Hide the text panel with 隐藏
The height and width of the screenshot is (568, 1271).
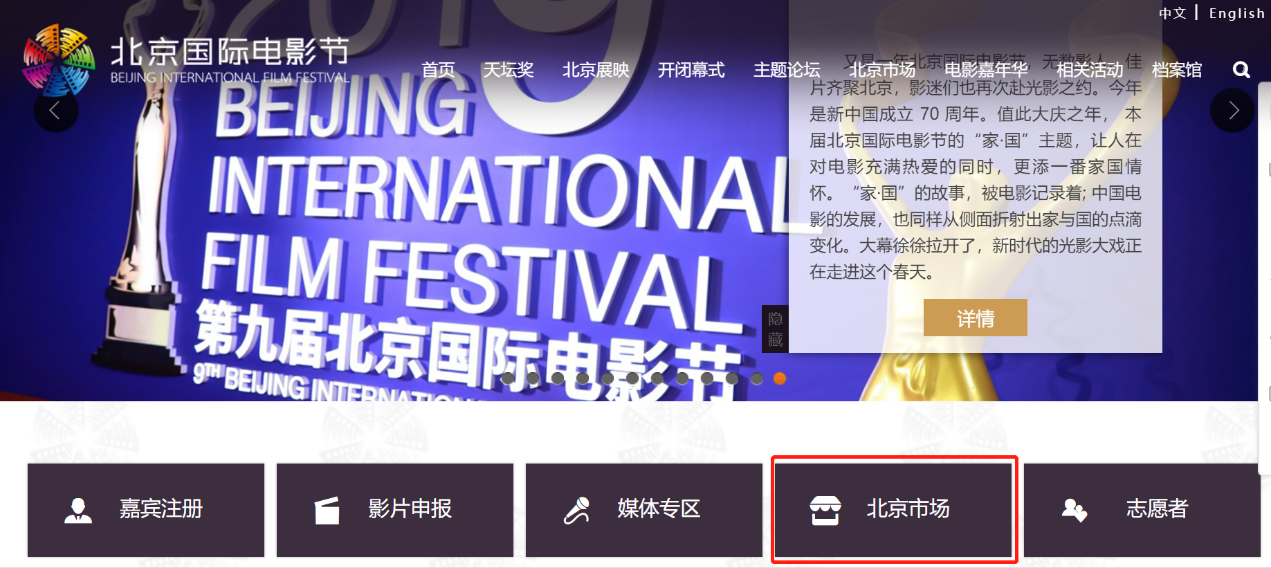click(775, 329)
